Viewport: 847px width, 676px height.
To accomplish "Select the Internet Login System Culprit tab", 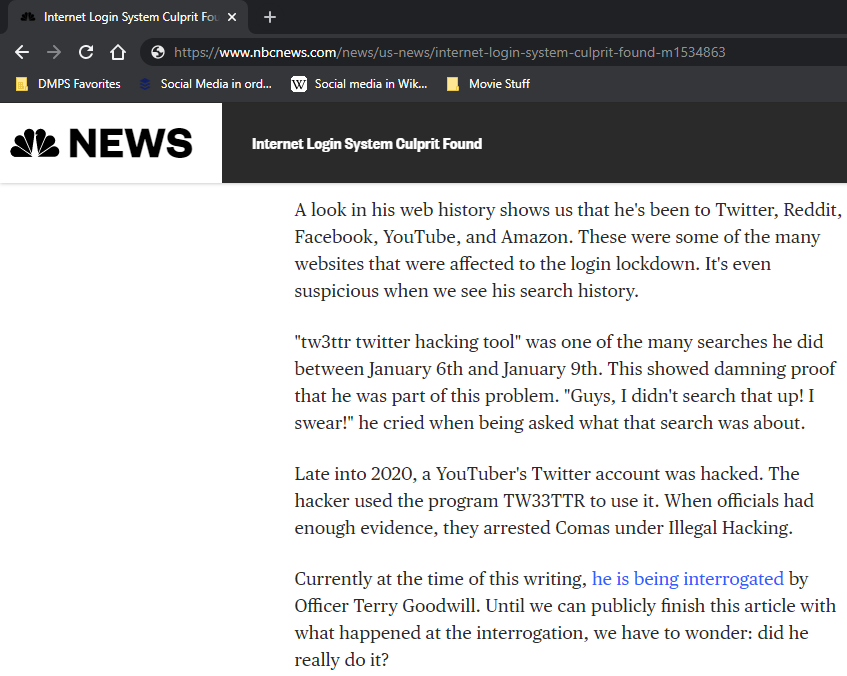I will 127,17.
